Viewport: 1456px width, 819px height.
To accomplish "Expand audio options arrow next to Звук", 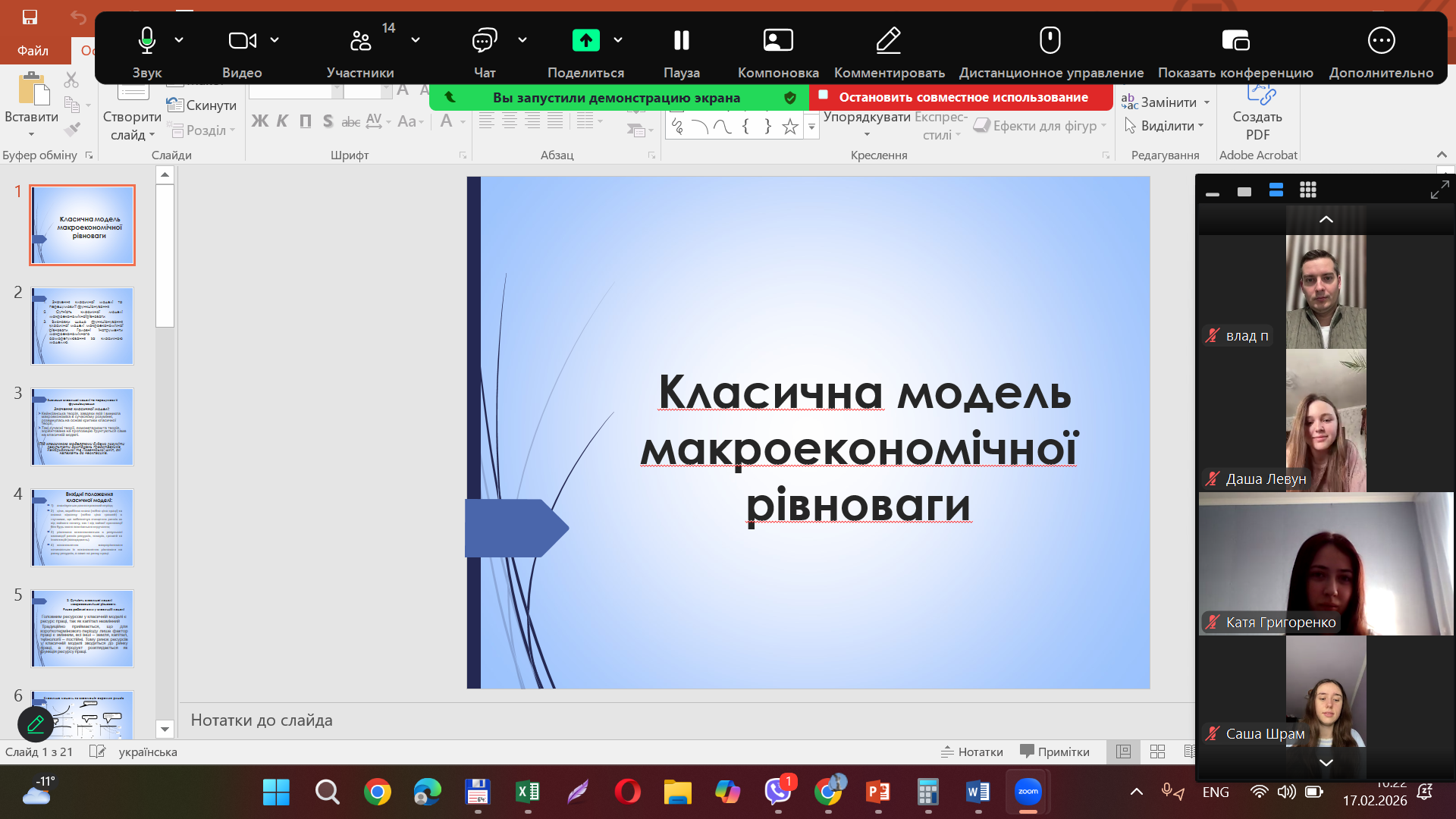I will click(179, 39).
